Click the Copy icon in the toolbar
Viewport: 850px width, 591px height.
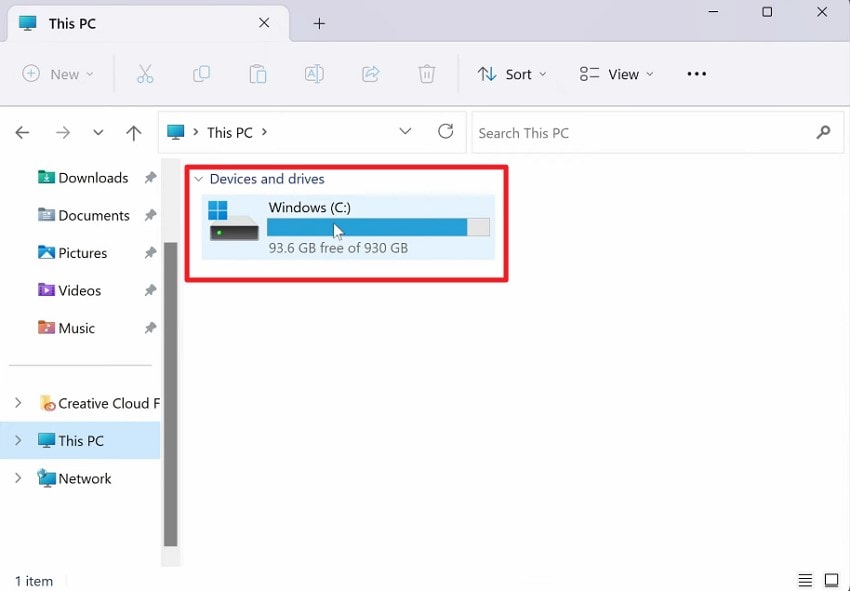(201, 73)
